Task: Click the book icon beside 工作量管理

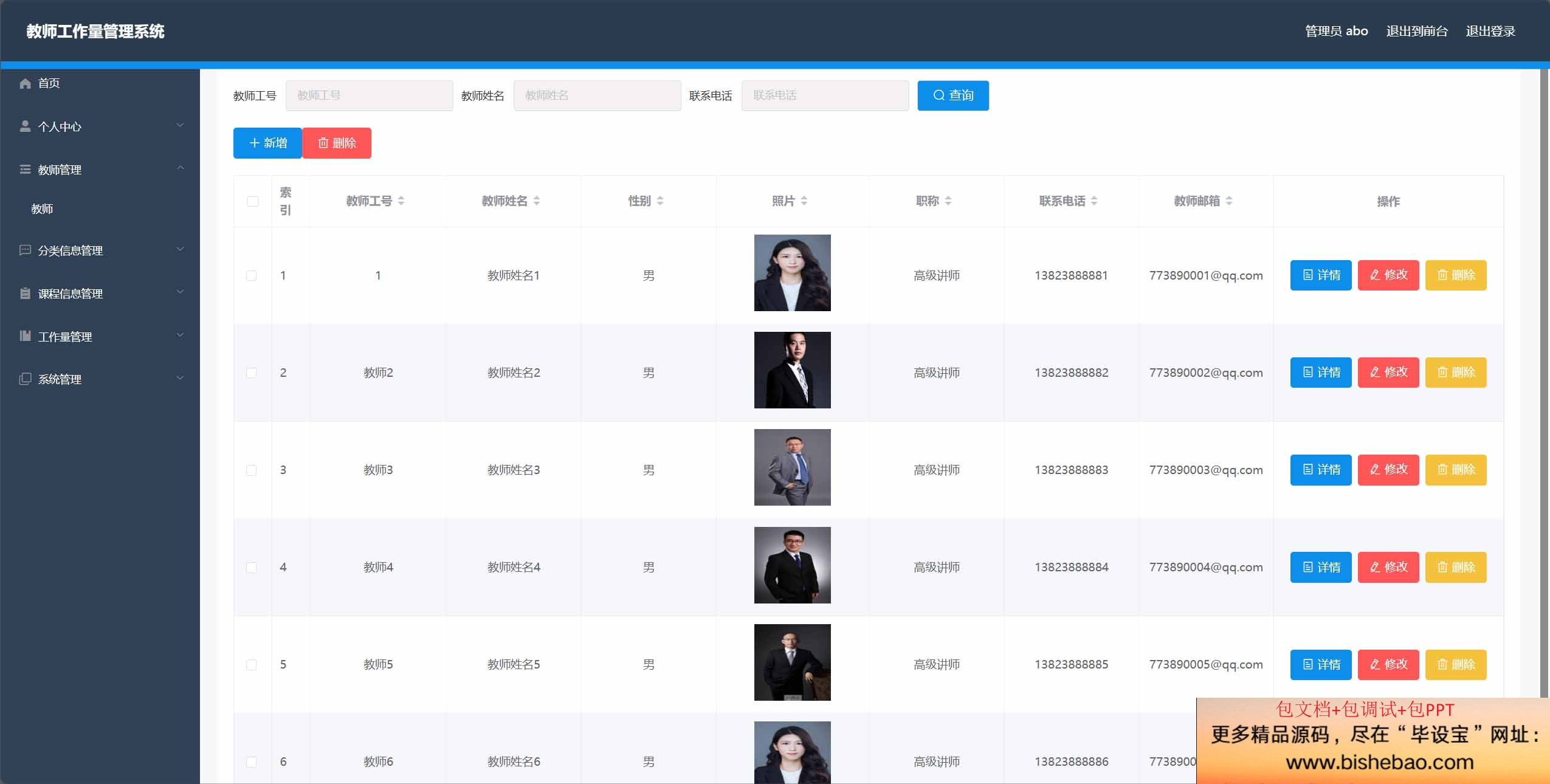Action: (x=25, y=336)
